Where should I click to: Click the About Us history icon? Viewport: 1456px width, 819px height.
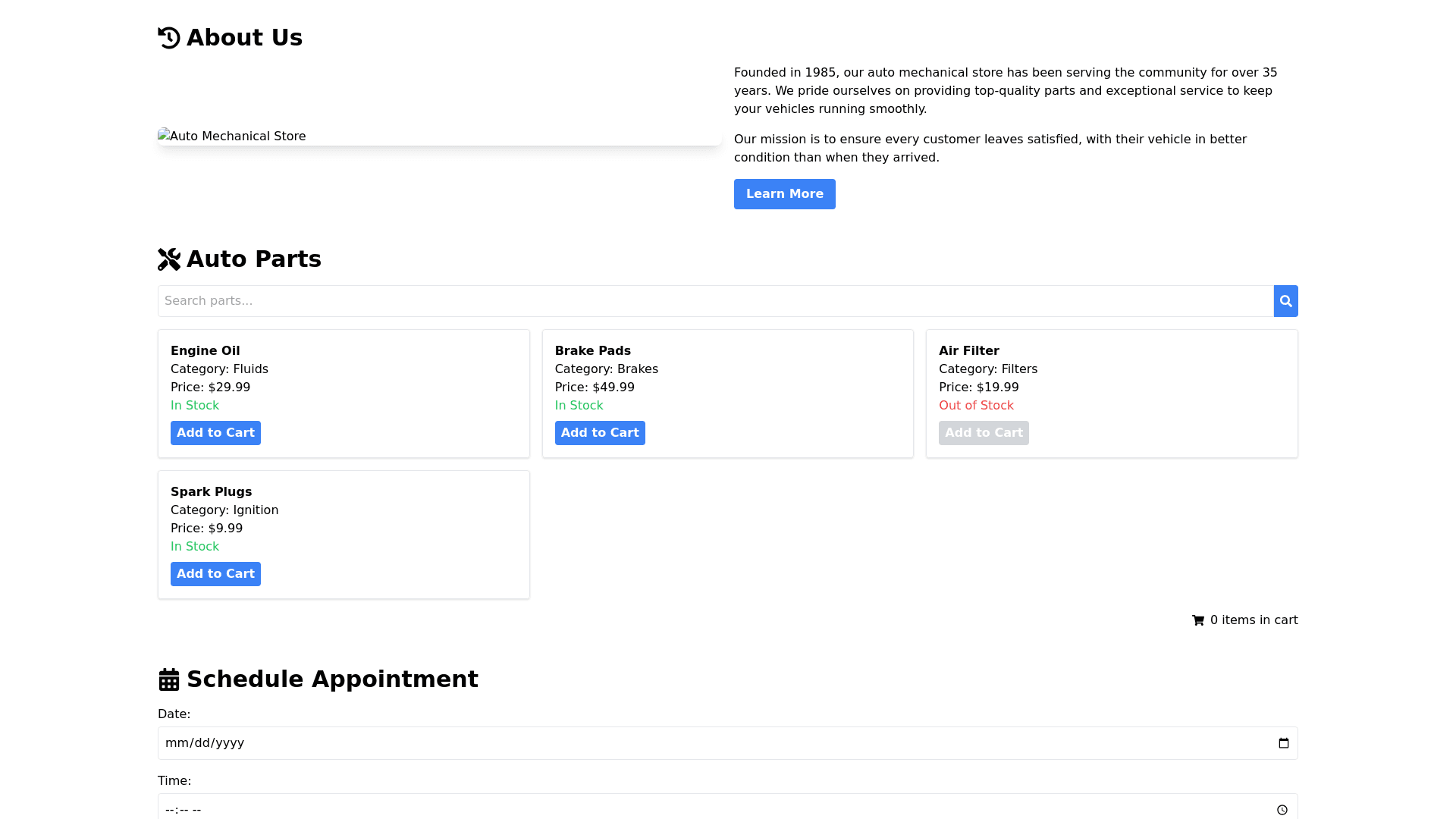tap(169, 38)
